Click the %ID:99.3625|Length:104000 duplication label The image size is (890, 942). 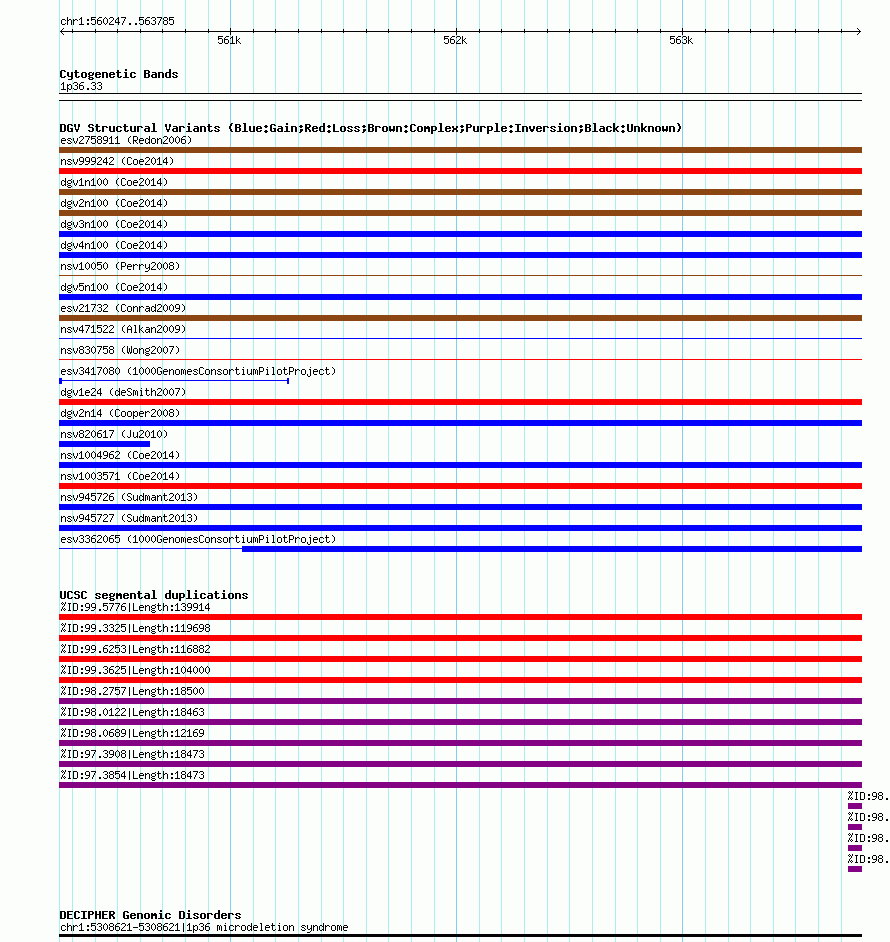click(x=135, y=670)
